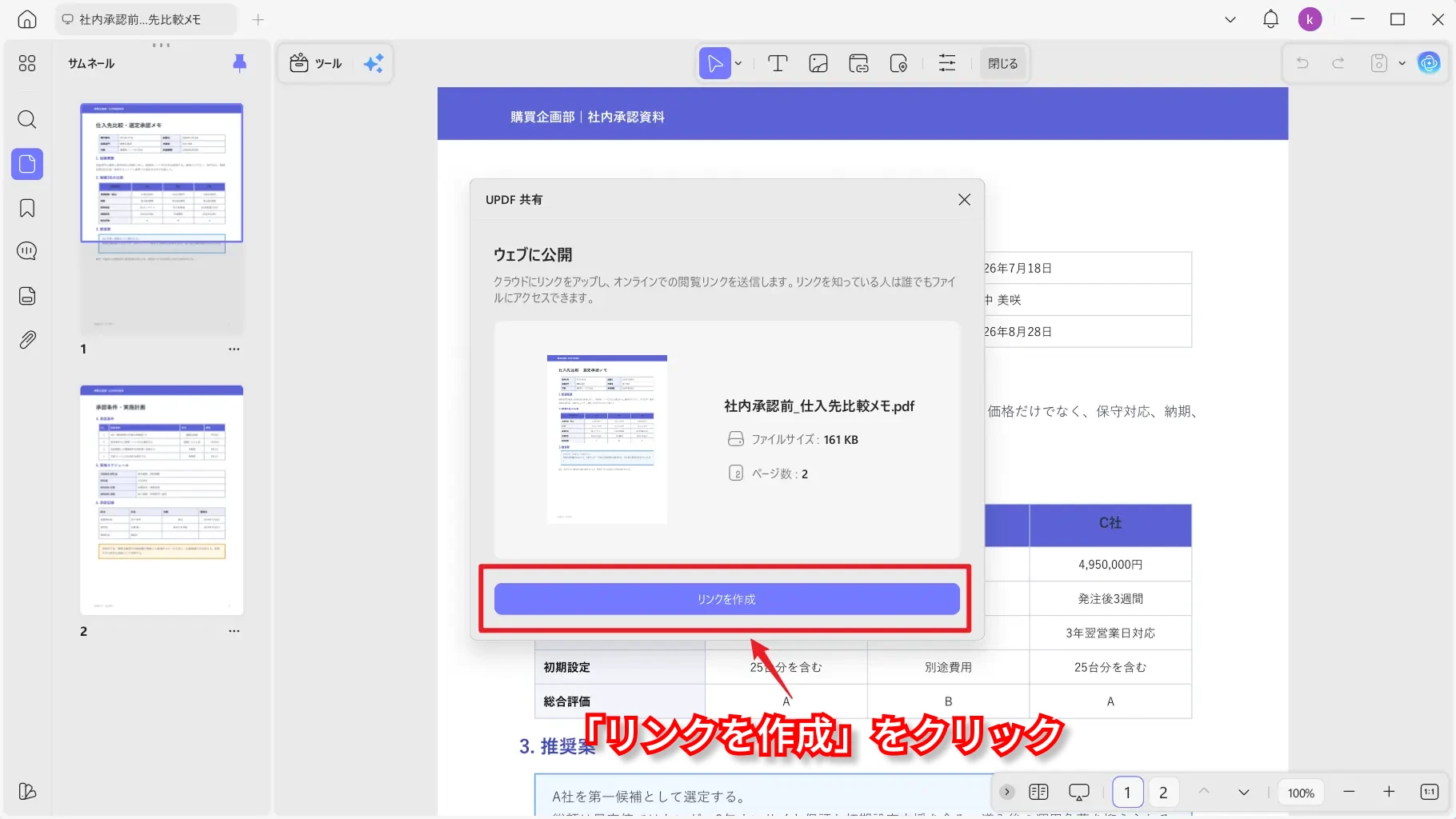Start the slideshow presentation icon
This screenshot has width=1456, height=819.
coord(1079,792)
